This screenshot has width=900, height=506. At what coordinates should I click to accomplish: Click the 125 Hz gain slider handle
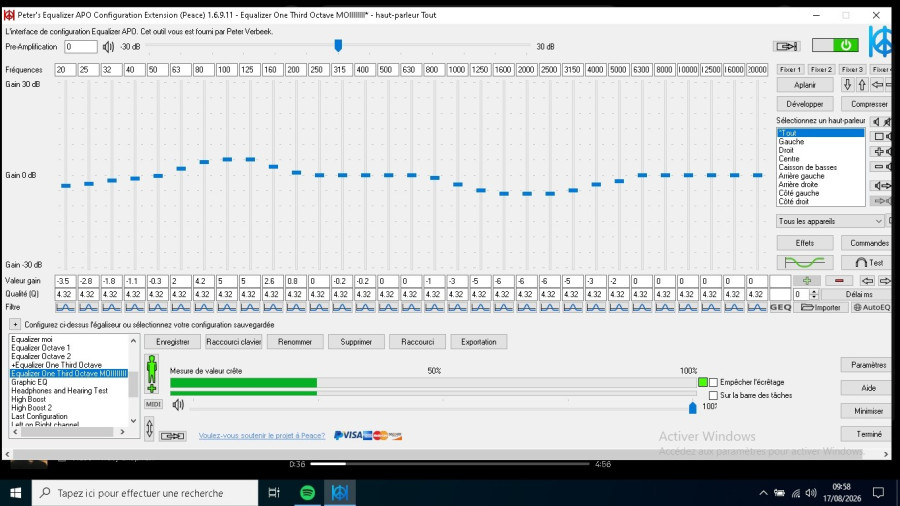pos(250,159)
